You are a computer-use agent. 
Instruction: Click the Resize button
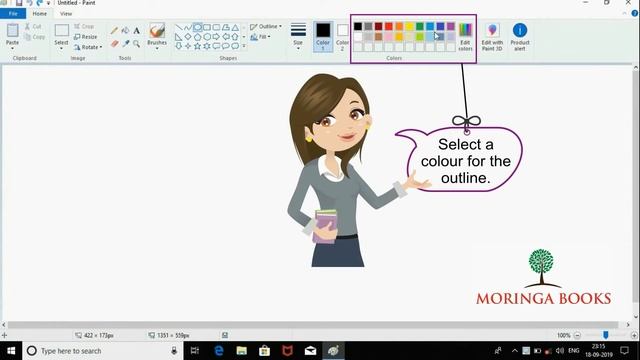tap(86, 37)
